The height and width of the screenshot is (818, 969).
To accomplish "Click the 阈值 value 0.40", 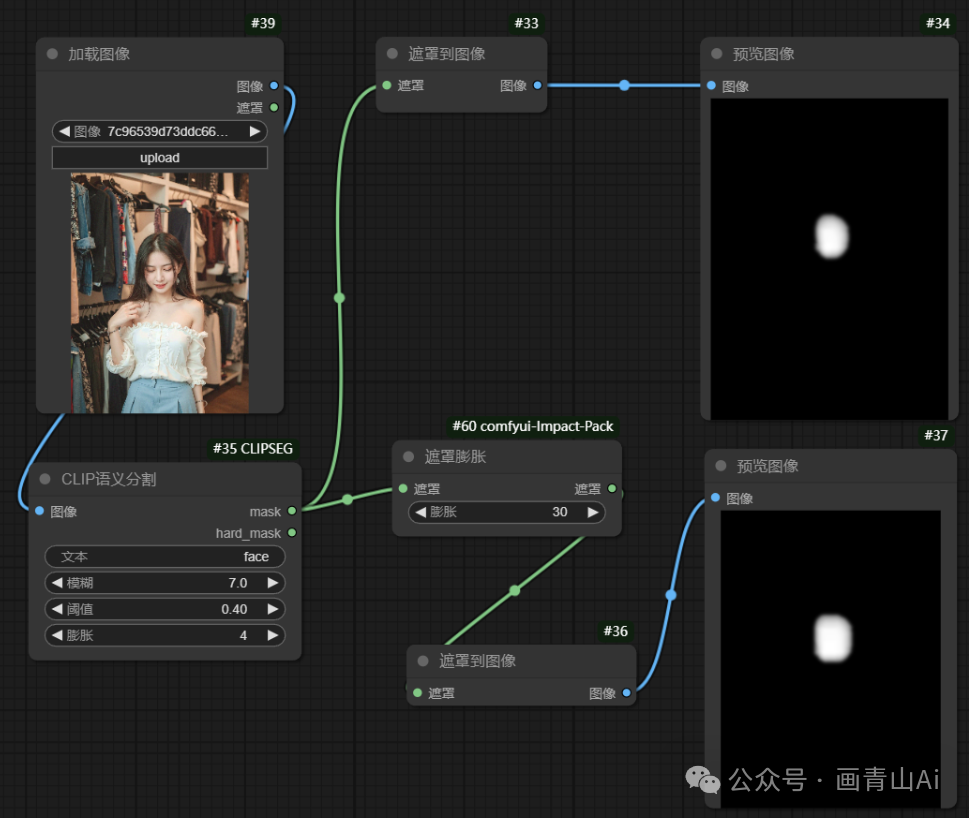I will pos(234,609).
